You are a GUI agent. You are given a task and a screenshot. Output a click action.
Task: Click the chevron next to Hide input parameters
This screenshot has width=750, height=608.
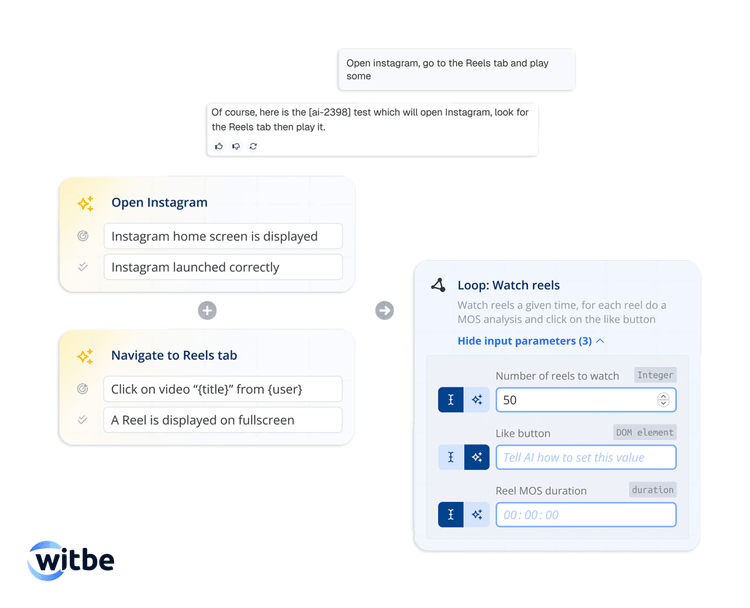click(x=600, y=341)
